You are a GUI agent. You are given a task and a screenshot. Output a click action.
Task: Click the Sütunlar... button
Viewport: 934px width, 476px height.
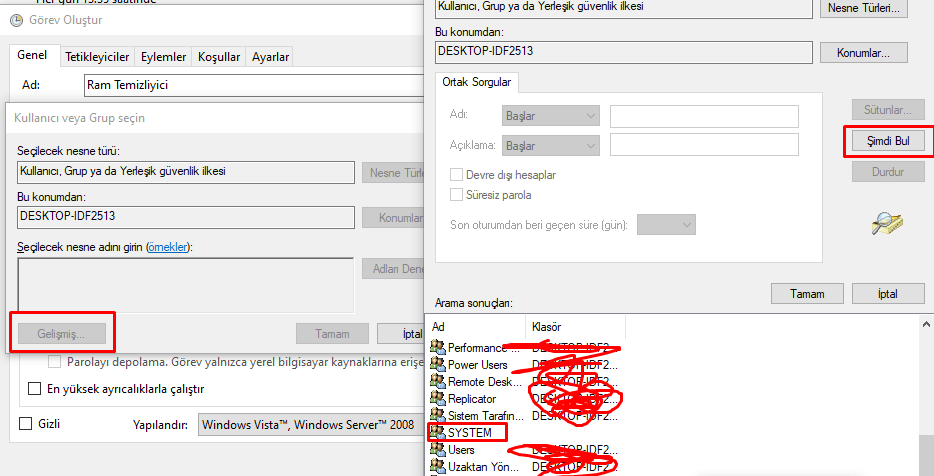pyautogui.click(x=888, y=110)
